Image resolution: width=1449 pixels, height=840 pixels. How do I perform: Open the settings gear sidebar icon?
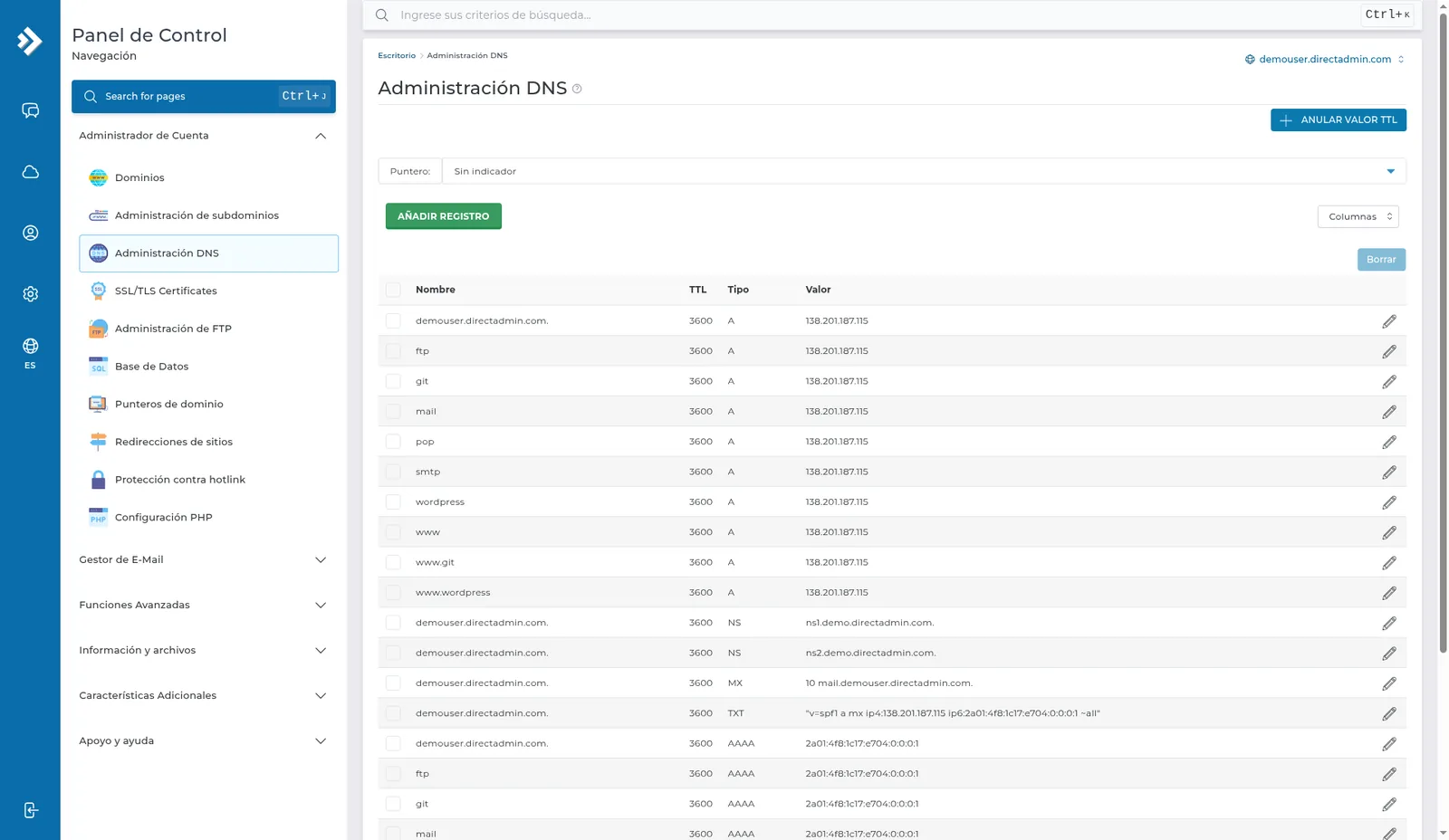click(x=30, y=294)
